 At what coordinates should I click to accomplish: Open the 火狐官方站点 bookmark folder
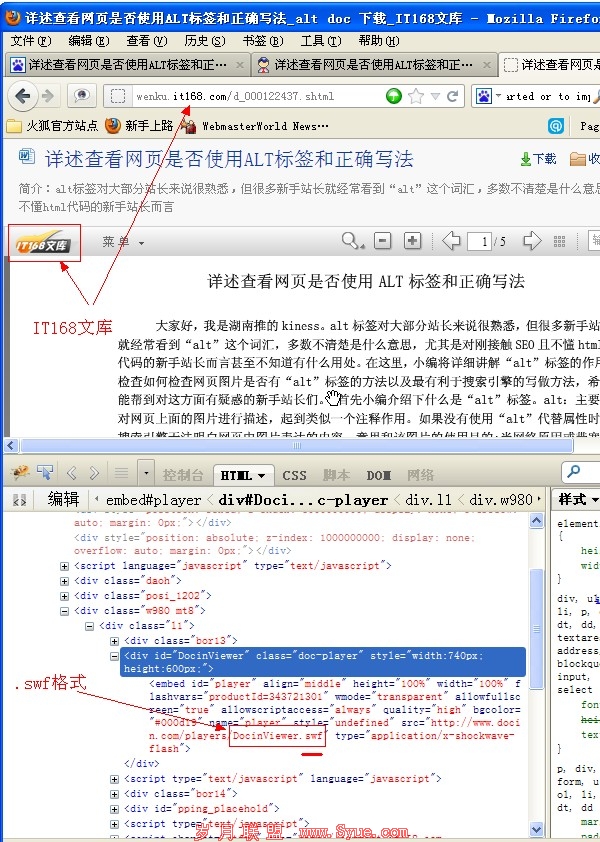click(52, 126)
